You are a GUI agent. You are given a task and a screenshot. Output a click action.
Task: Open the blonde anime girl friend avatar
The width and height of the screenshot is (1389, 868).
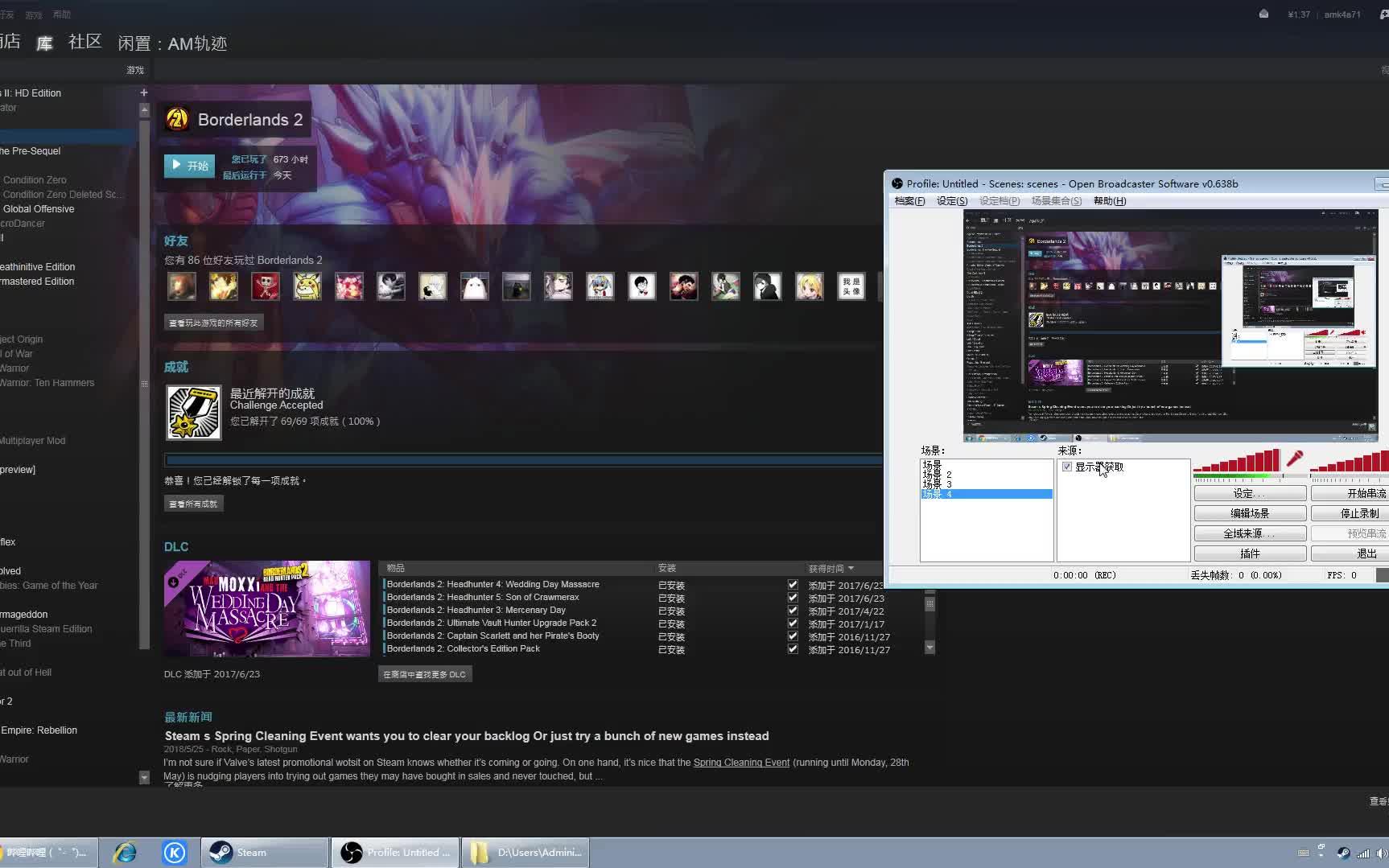[810, 286]
